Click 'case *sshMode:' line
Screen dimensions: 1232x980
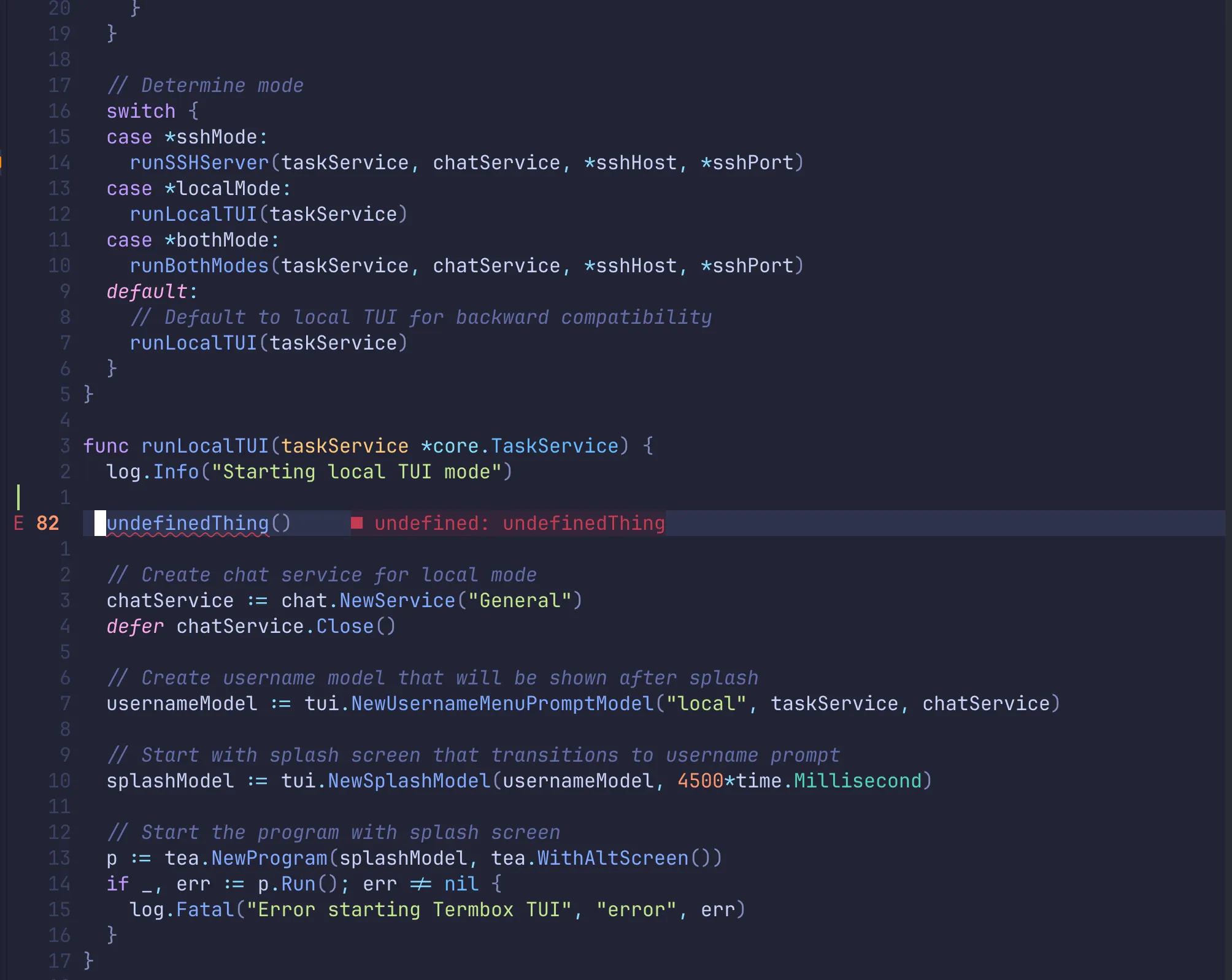(187, 137)
